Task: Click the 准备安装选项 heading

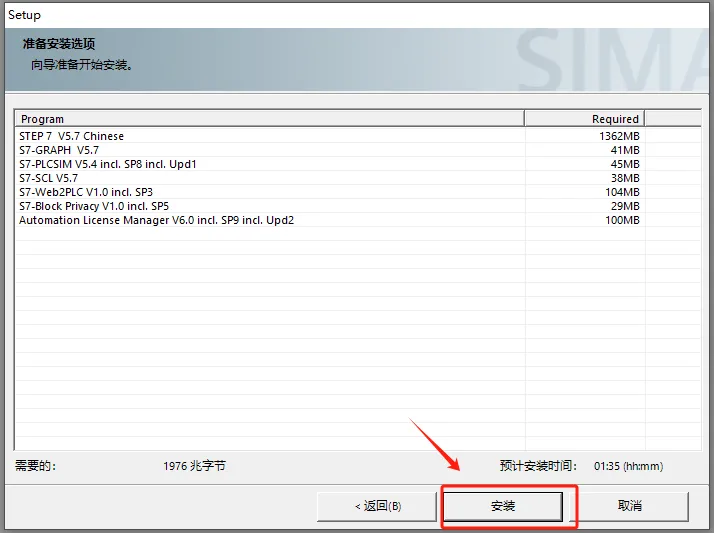Action: 59,44
